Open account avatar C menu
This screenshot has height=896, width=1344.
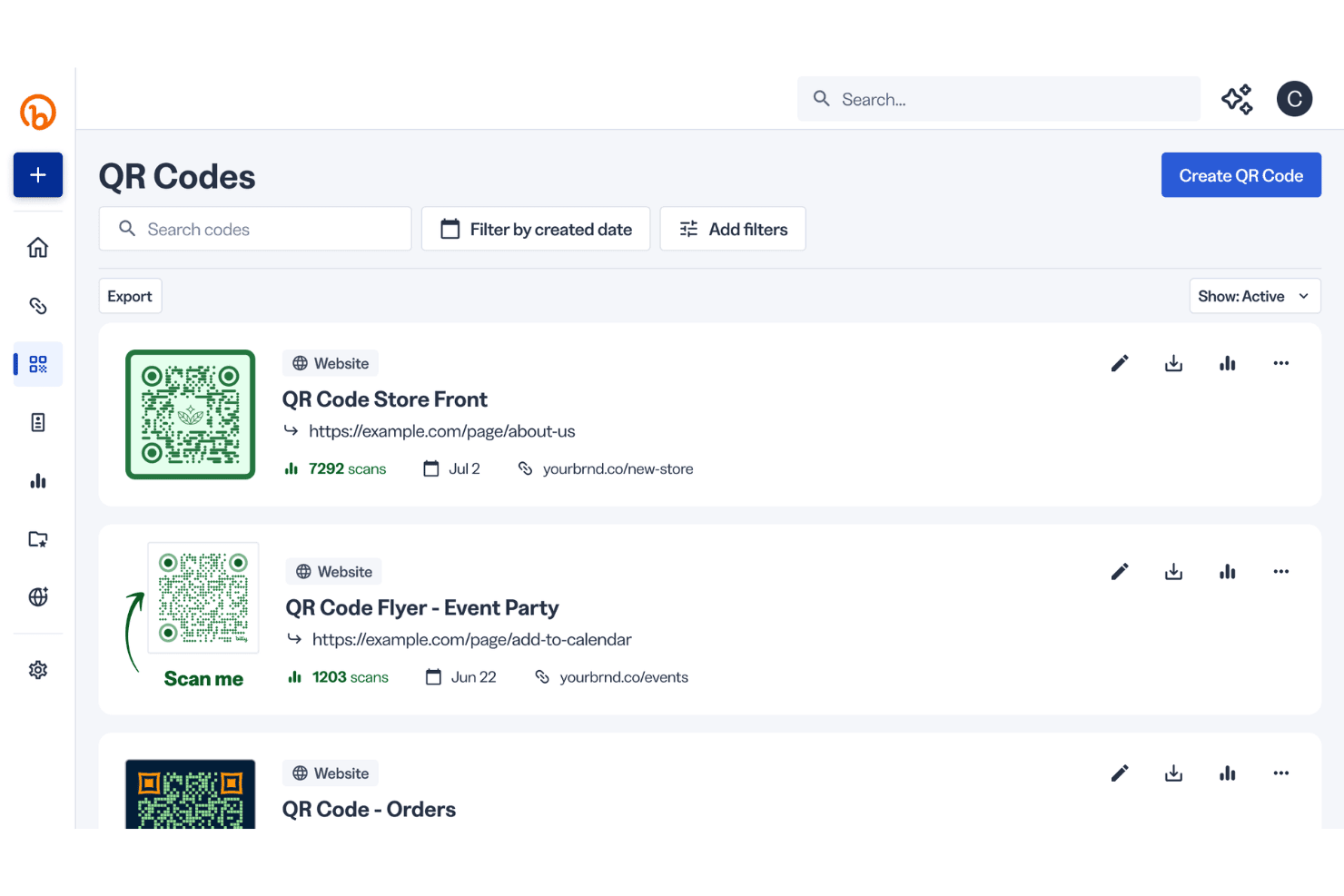click(x=1295, y=99)
